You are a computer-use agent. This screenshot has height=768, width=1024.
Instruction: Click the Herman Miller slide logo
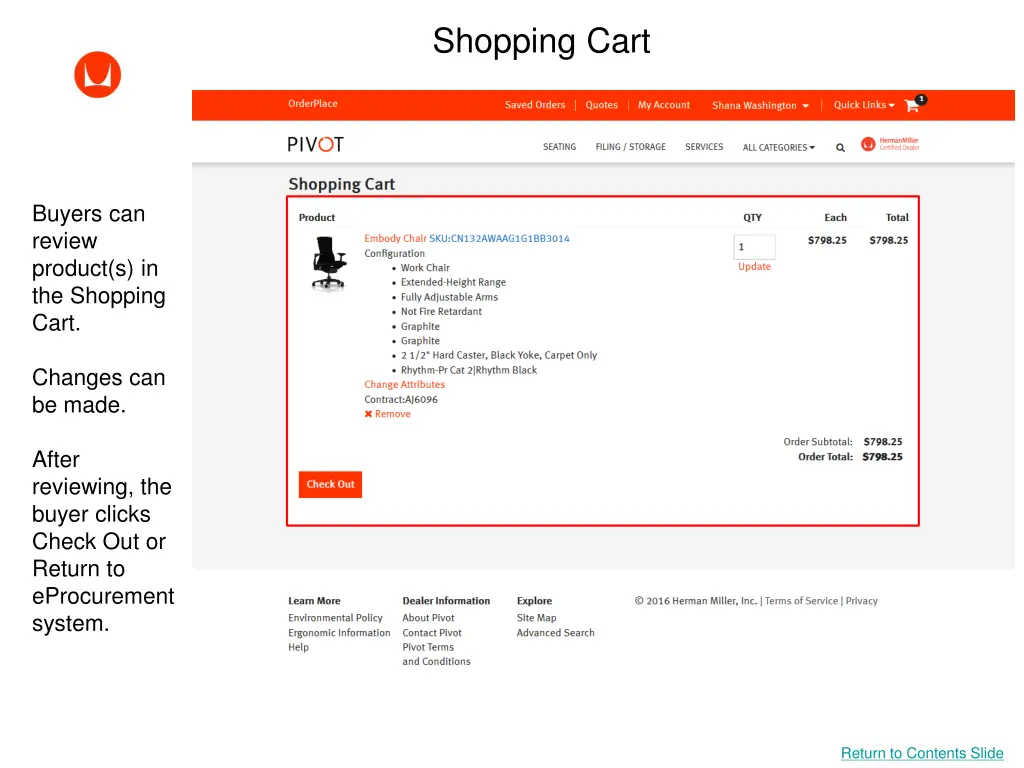click(97, 74)
